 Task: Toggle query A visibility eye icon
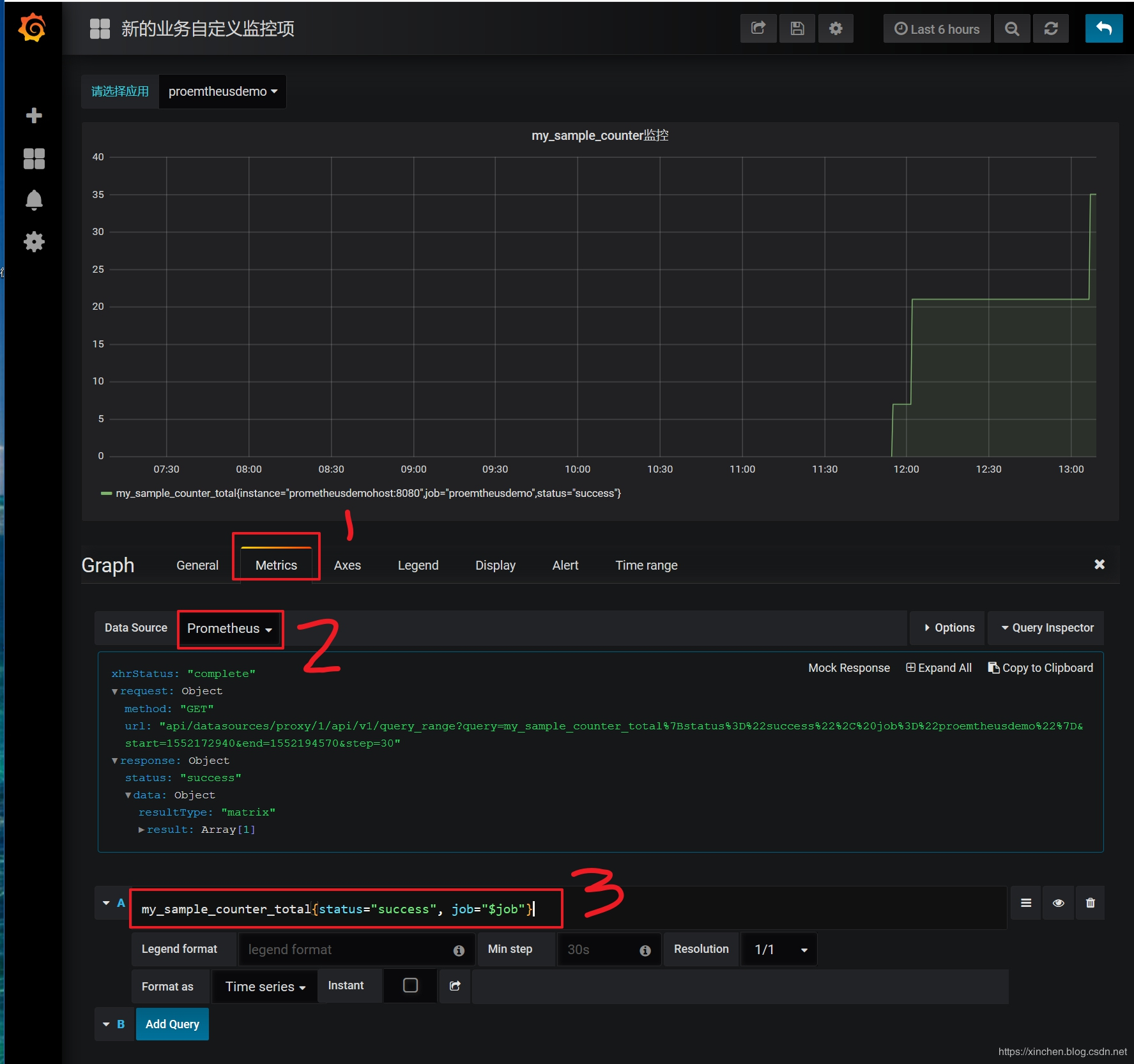click(x=1059, y=903)
